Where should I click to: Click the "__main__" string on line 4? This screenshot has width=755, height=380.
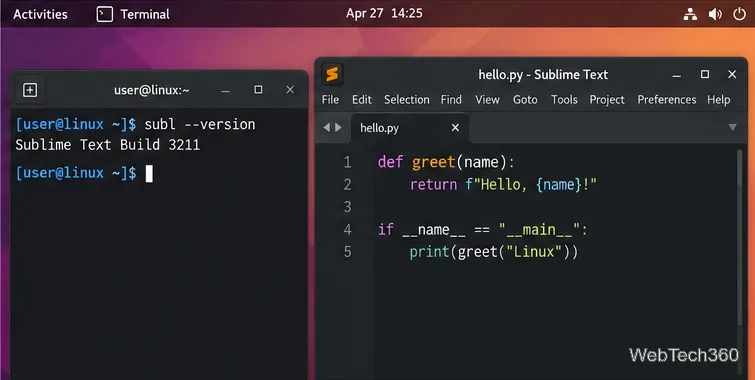click(539, 230)
